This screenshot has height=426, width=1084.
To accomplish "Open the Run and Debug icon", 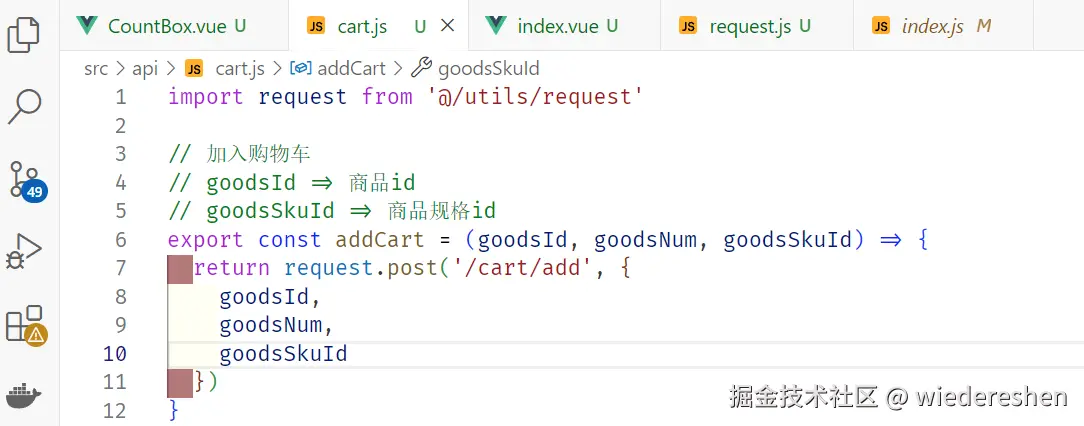I will (24, 250).
